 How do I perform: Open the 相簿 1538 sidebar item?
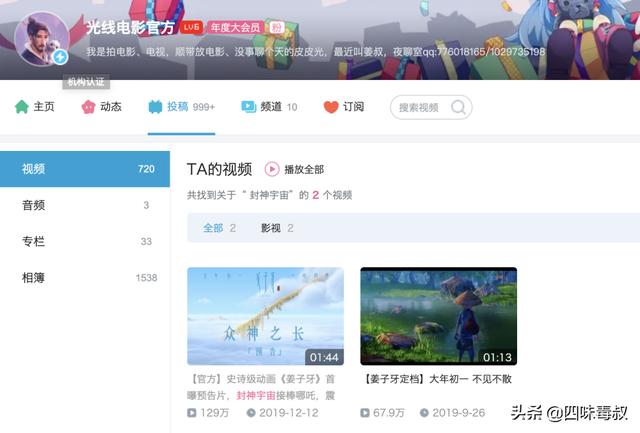click(x=85, y=278)
